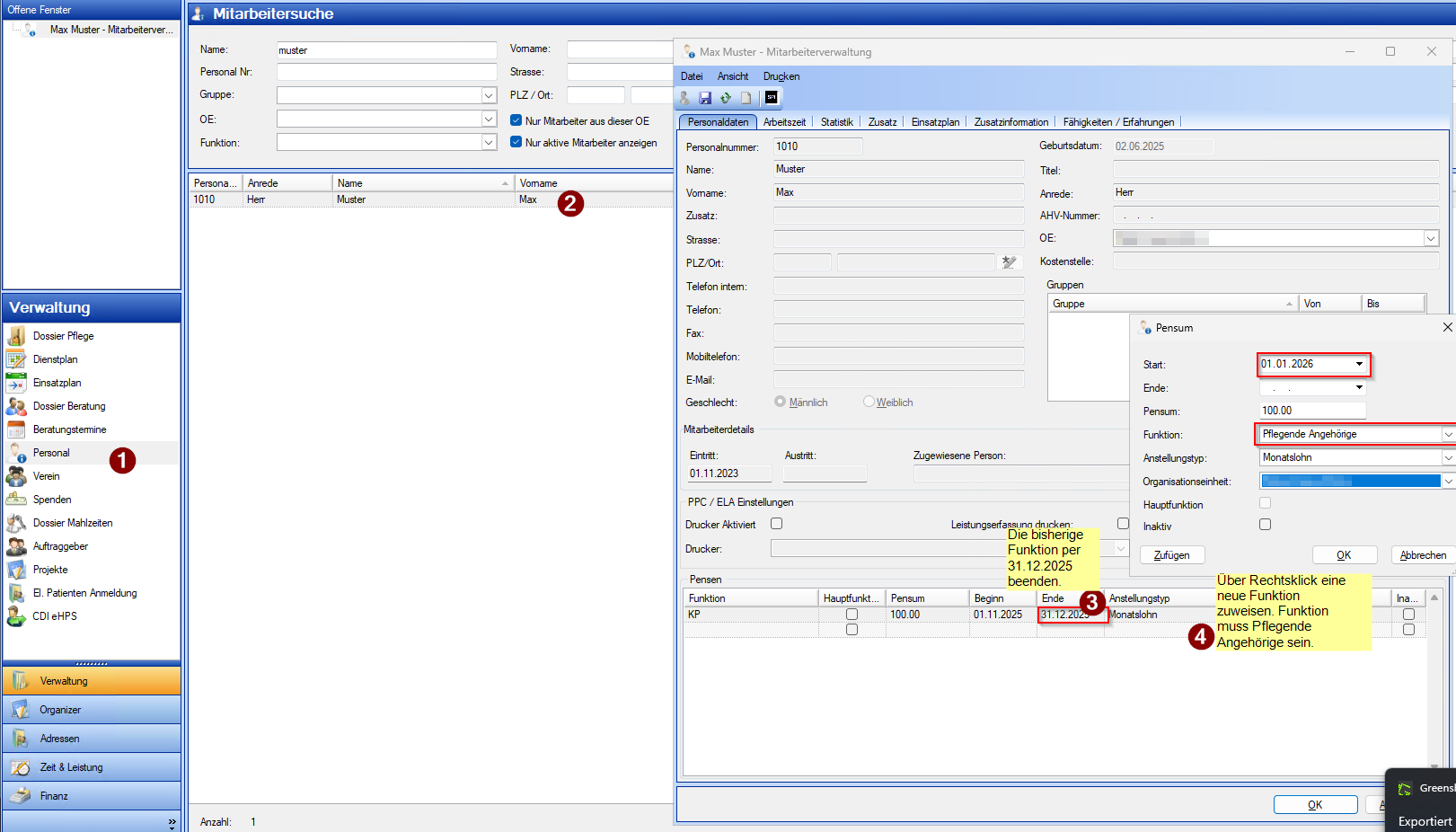Click the Zeit & Leistung navigation icon
The width and height of the screenshot is (1456, 832).
point(21,767)
